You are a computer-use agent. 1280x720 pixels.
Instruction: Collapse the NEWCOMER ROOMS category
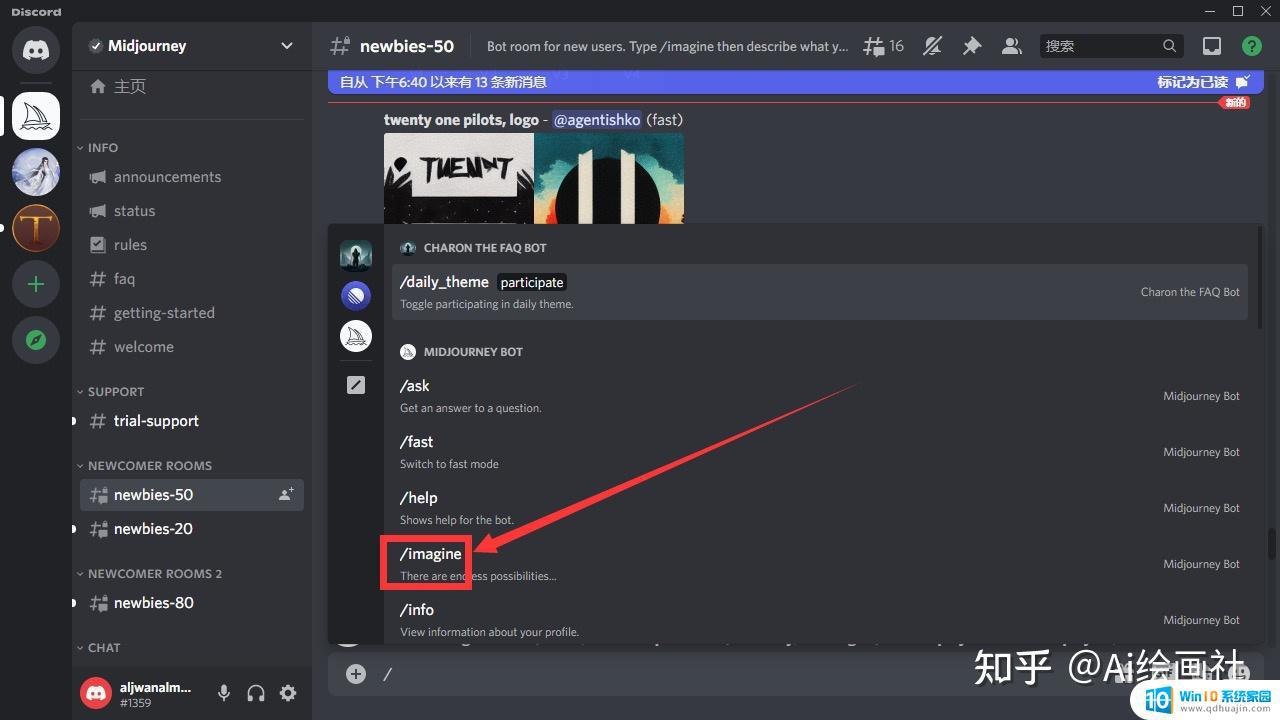click(x=144, y=465)
